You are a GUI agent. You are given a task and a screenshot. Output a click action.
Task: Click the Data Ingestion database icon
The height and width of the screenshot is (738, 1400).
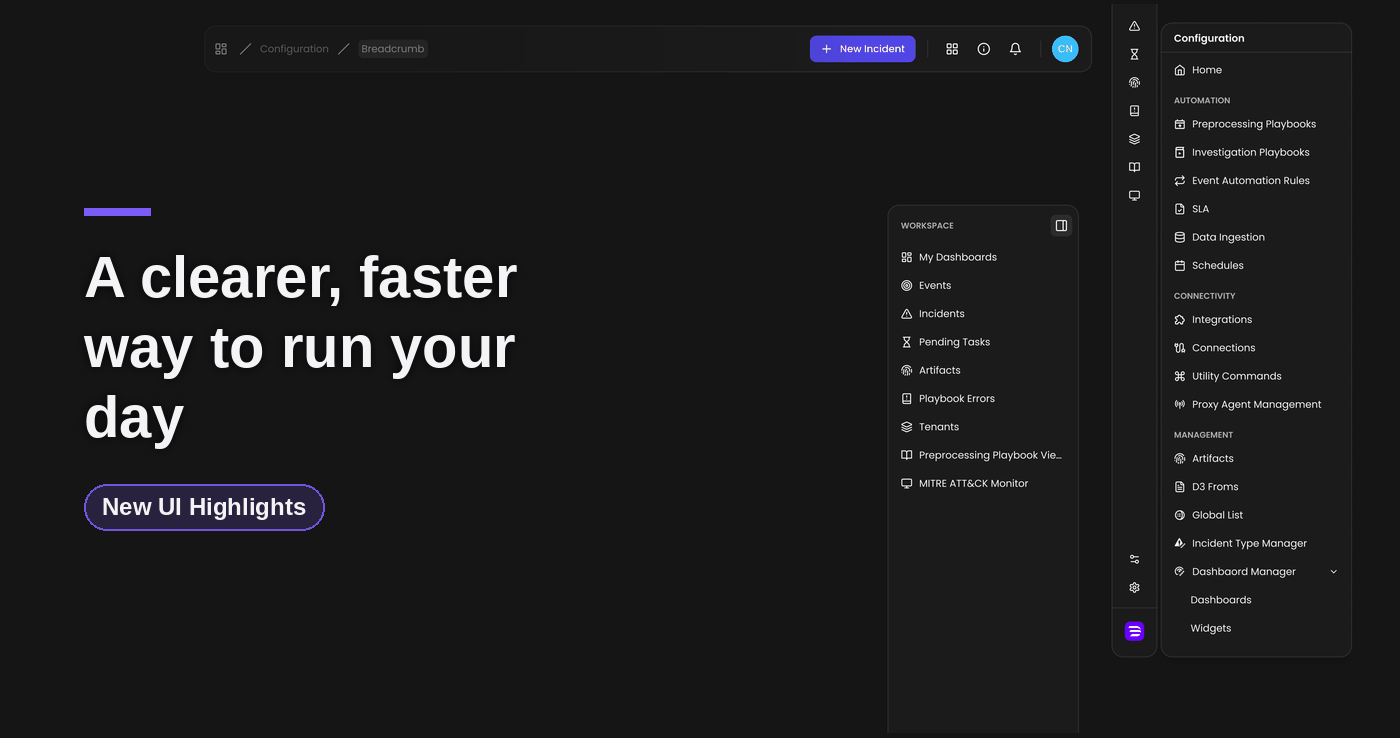point(1180,237)
